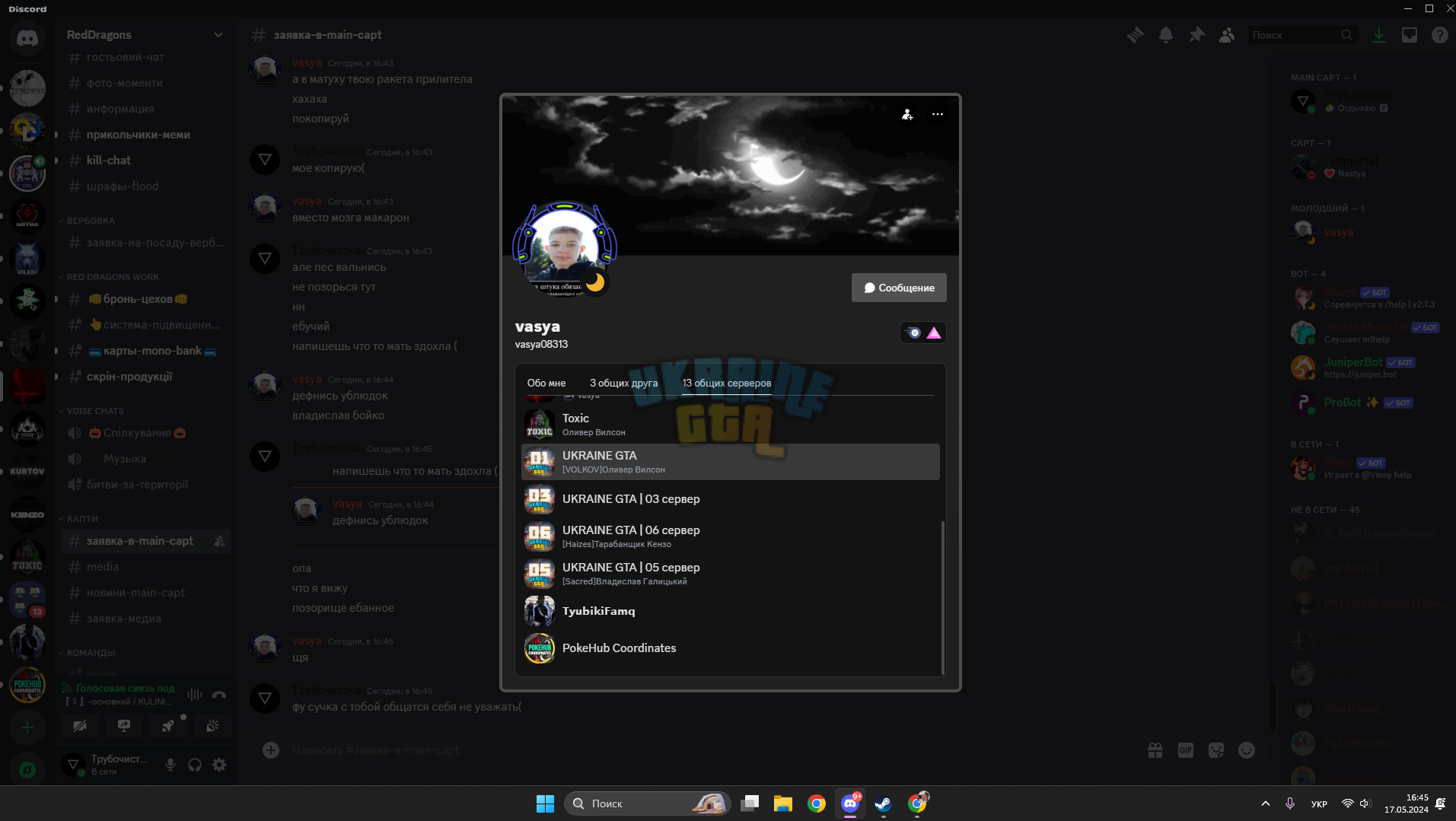This screenshot has height=821, width=1456.
Task: Collapse the VOISE CHATS category
Action: point(95,411)
